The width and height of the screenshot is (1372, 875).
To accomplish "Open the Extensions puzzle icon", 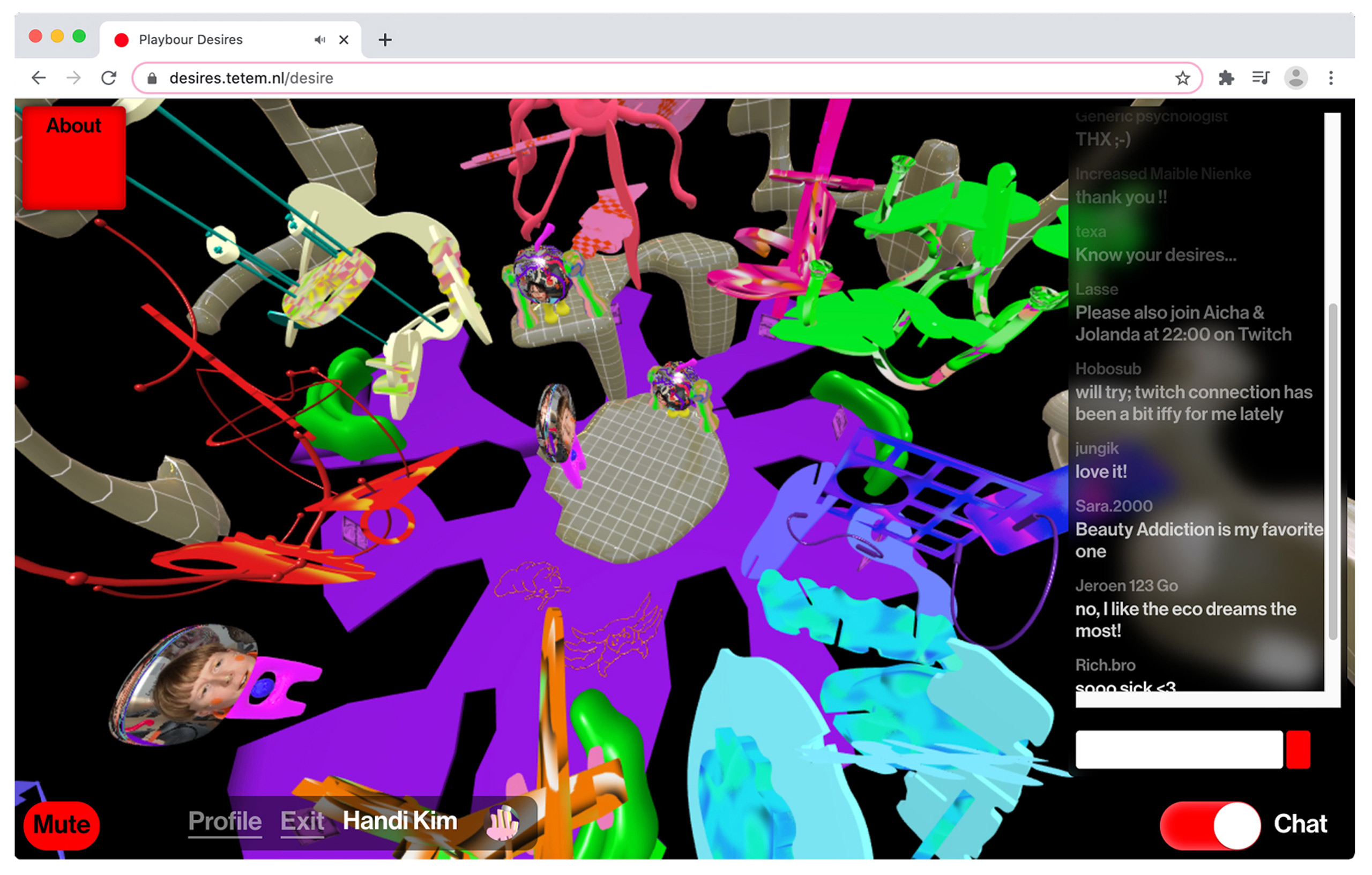I will point(1226,78).
